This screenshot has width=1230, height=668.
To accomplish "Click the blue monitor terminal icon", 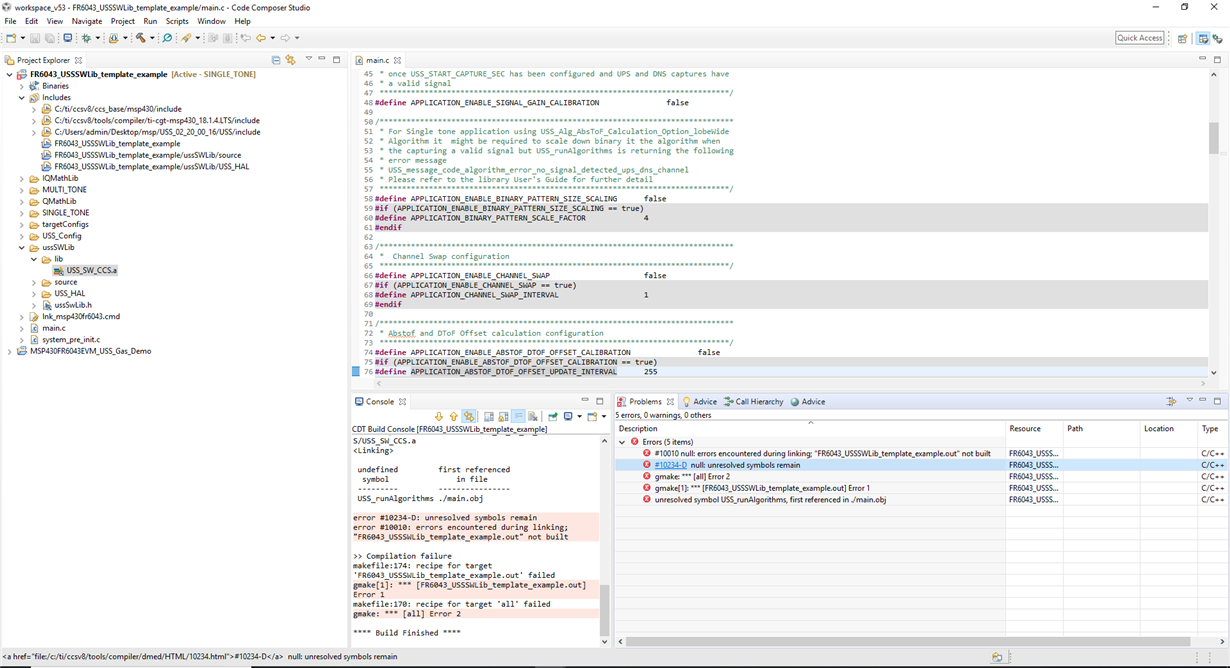I will pyautogui.click(x=68, y=38).
